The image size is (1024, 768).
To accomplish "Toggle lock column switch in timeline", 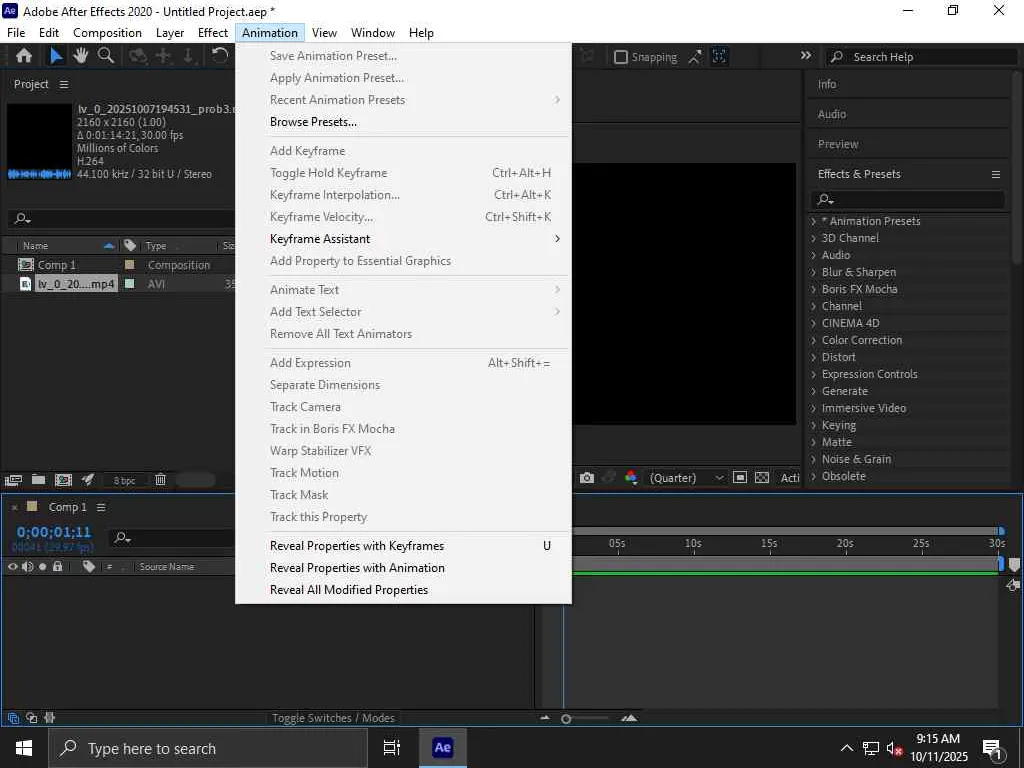I will pyautogui.click(x=57, y=567).
